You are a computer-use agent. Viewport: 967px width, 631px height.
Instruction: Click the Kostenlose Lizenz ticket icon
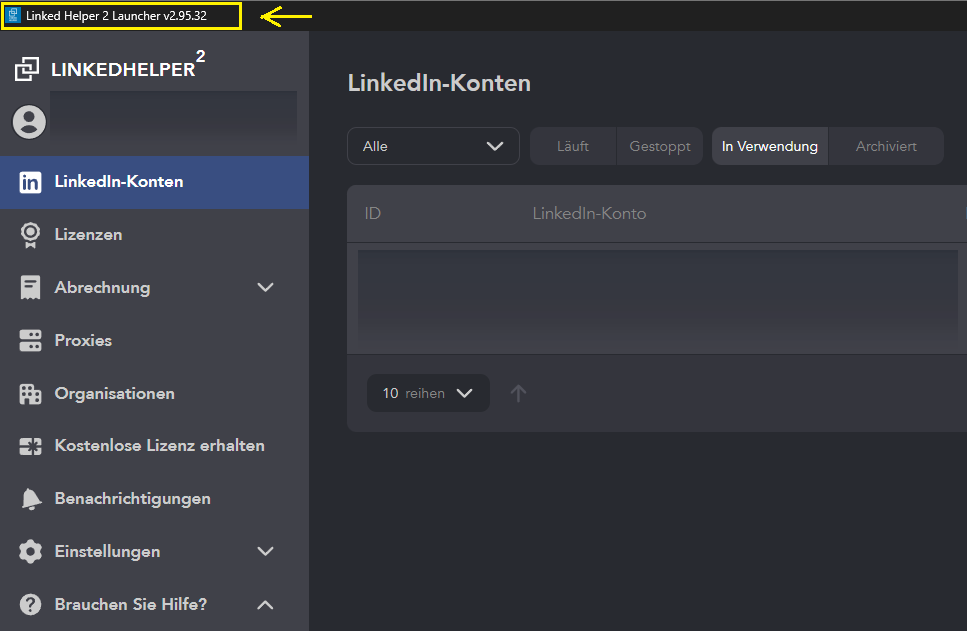[x=31, y=446]
